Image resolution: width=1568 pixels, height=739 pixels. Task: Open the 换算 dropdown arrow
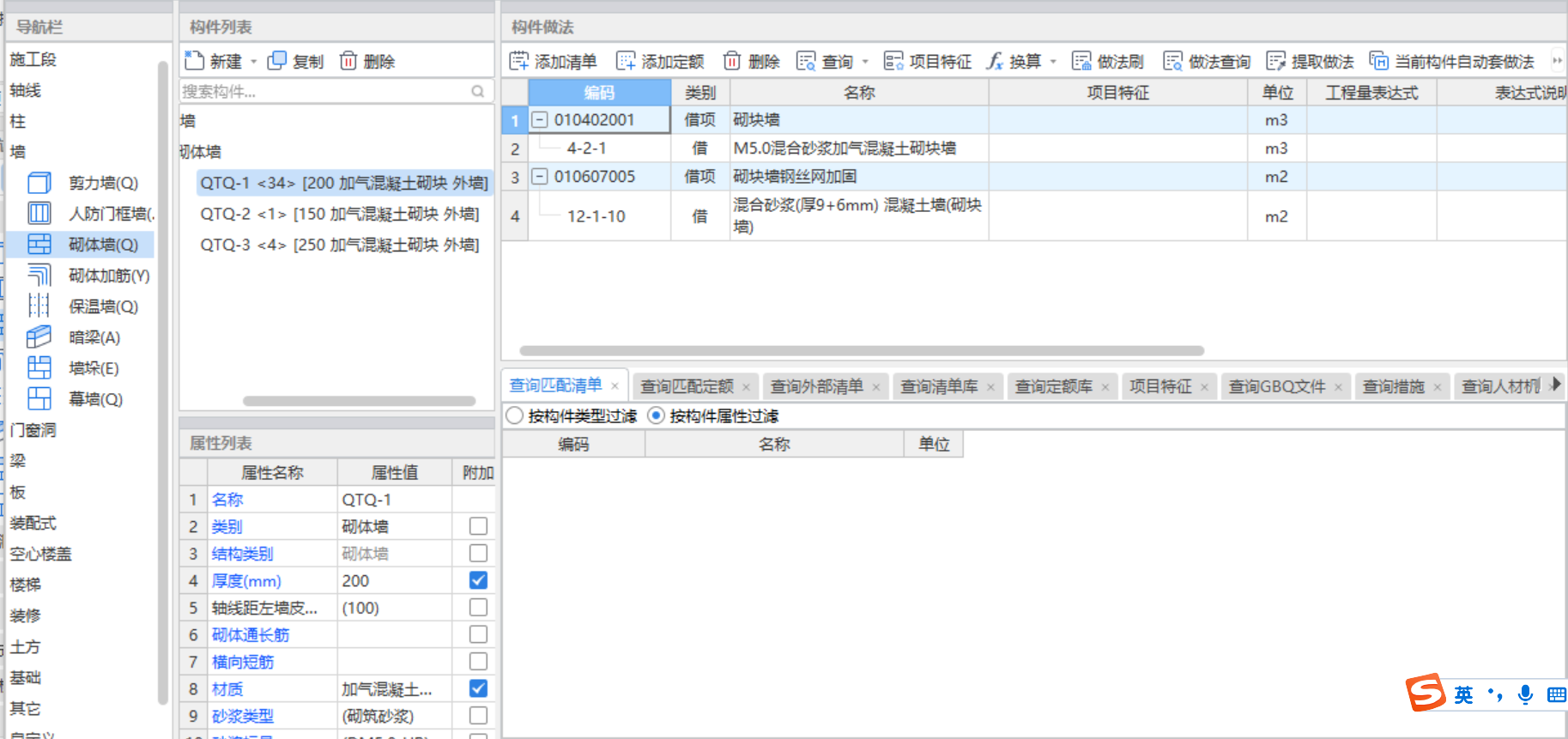point(1053,62)
